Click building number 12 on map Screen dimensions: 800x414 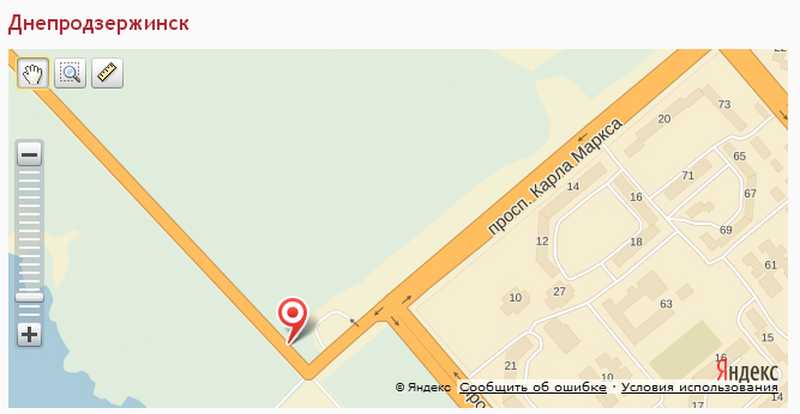542,241
